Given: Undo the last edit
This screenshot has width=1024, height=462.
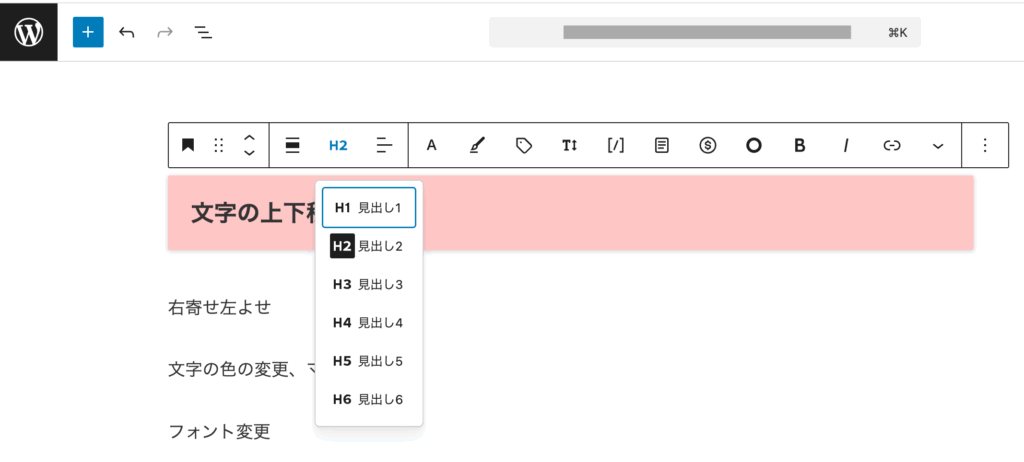Looking at the screenshot, I should 127,32.
